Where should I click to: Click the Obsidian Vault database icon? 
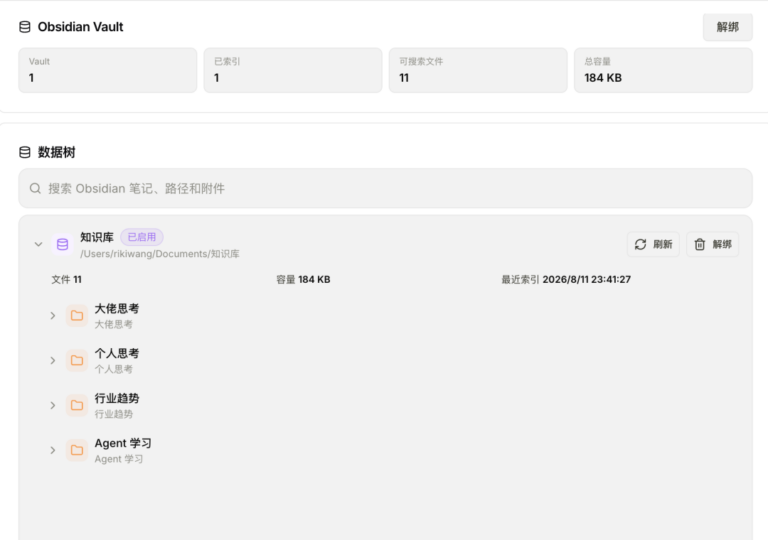coord(24,27)
